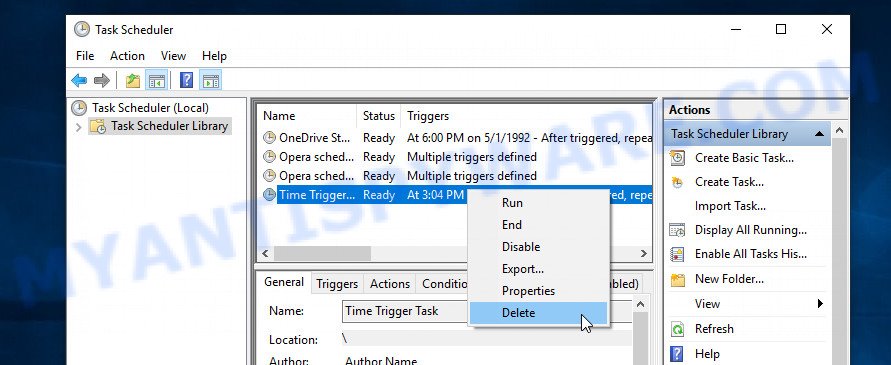The height and width of the screenshot is (365, 891).
Task: Switch to the Triggers tab
Action: pos(337,284)
